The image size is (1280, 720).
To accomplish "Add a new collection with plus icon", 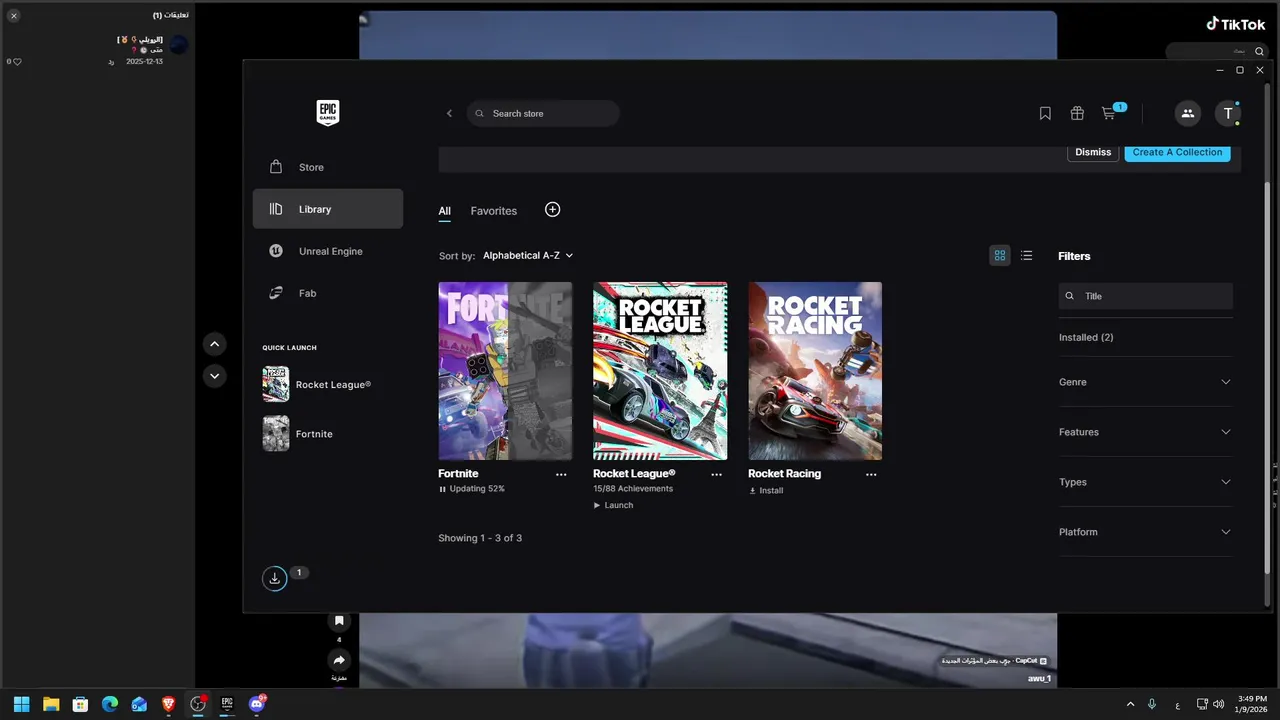I will (x=552, y=209).
